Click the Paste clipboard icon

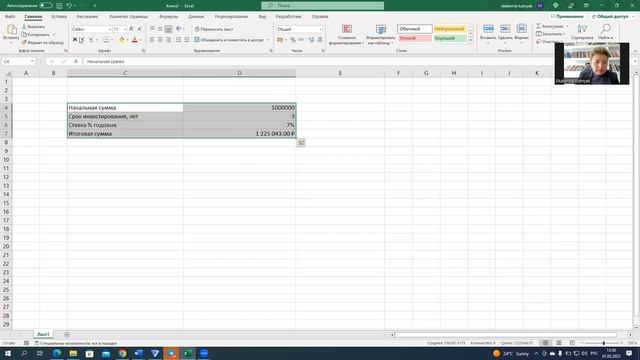[x=11, y=30]
